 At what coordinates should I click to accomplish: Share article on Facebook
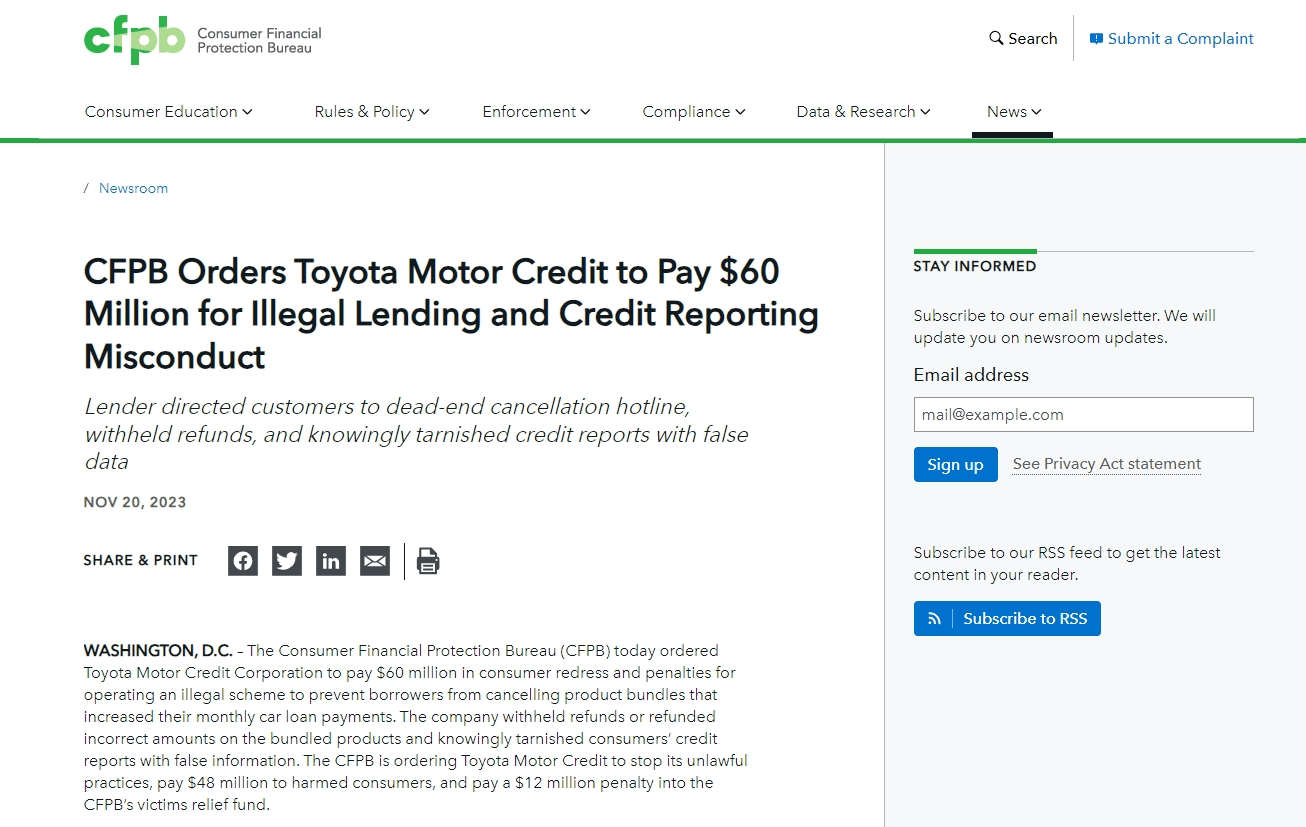tap(243, 561)
